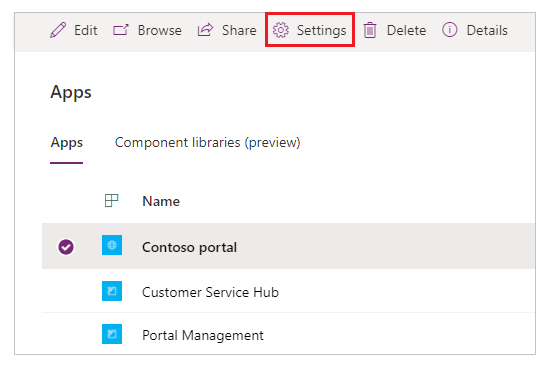
Task: Click the Browse open-in-window icon
Action: 121,30
